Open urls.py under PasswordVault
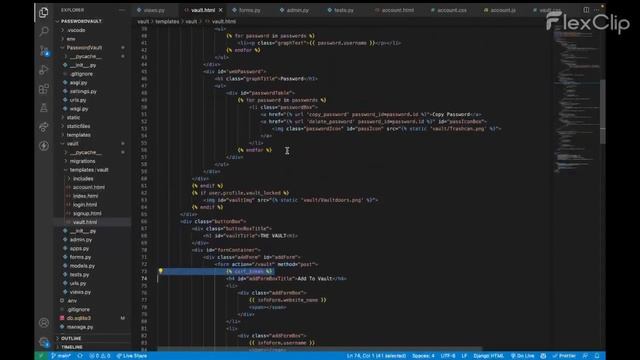 pos(78,100)
